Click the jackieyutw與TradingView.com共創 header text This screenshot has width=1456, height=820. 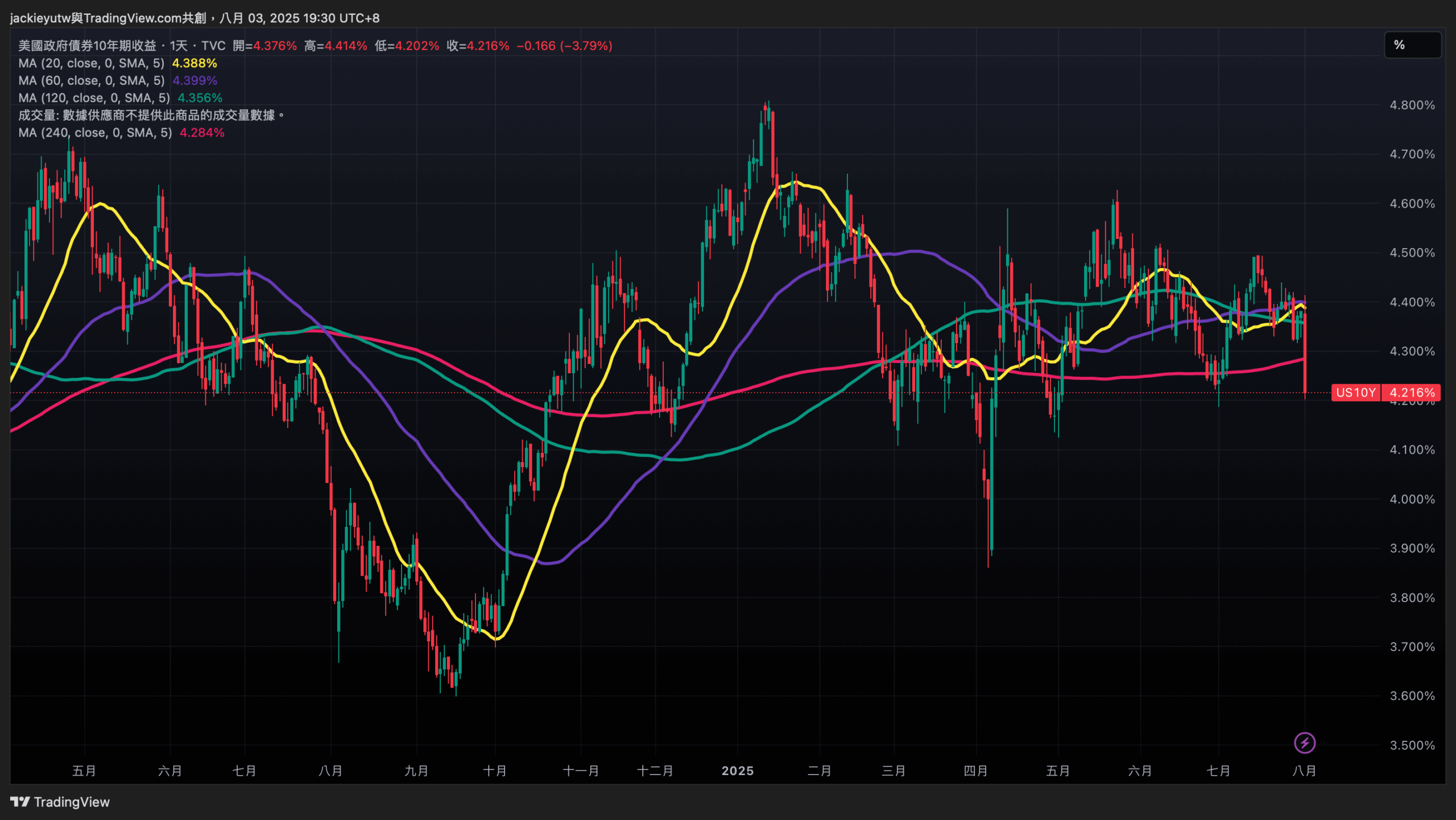point(108,18)
